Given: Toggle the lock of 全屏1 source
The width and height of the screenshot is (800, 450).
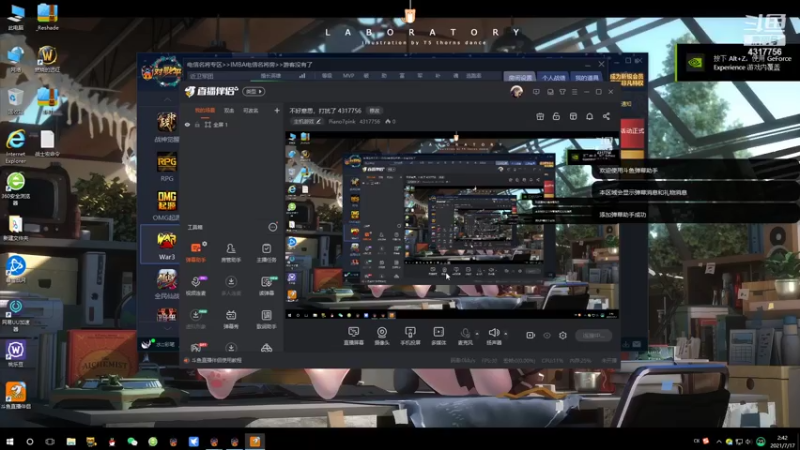Looking at the screenshot, I should click(x=197, y=124).
